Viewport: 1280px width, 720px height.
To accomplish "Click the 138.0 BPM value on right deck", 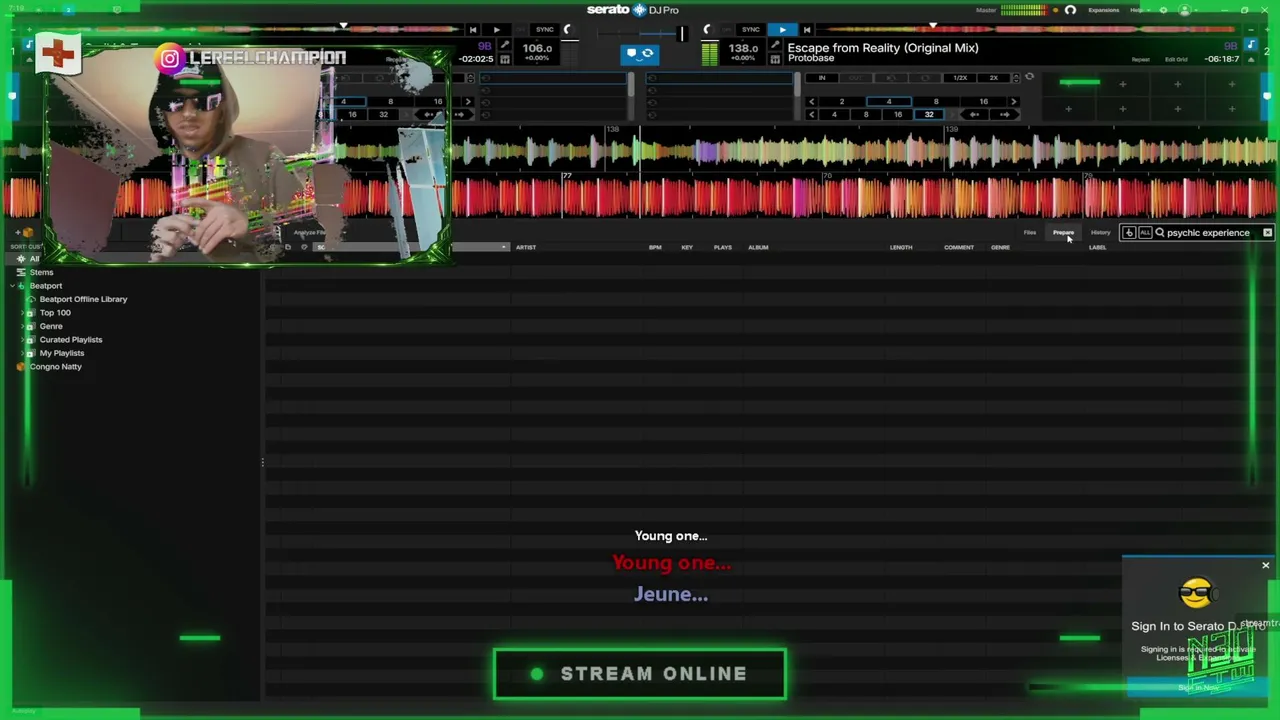I will click(743, 48).
